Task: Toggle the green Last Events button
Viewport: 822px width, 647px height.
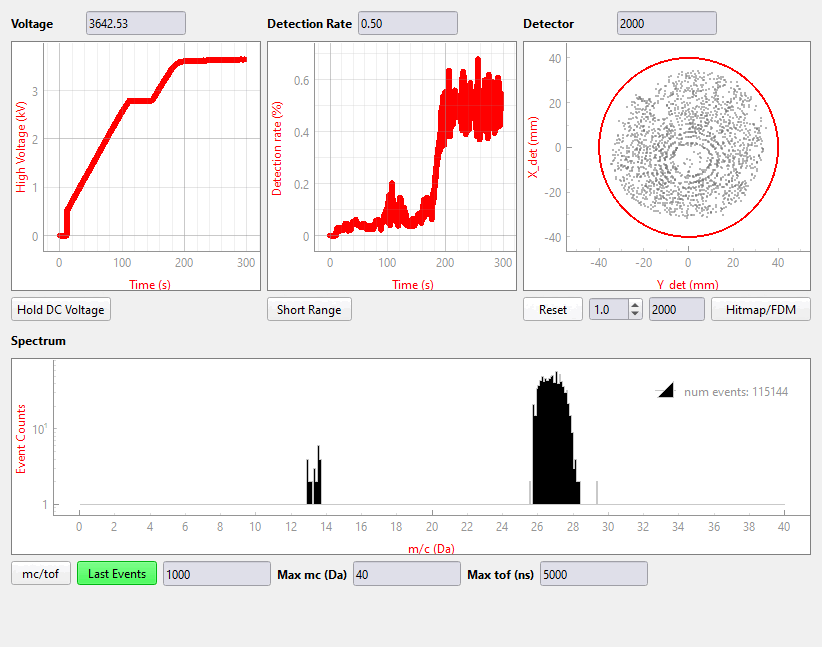Action: (x=117, y=574)
